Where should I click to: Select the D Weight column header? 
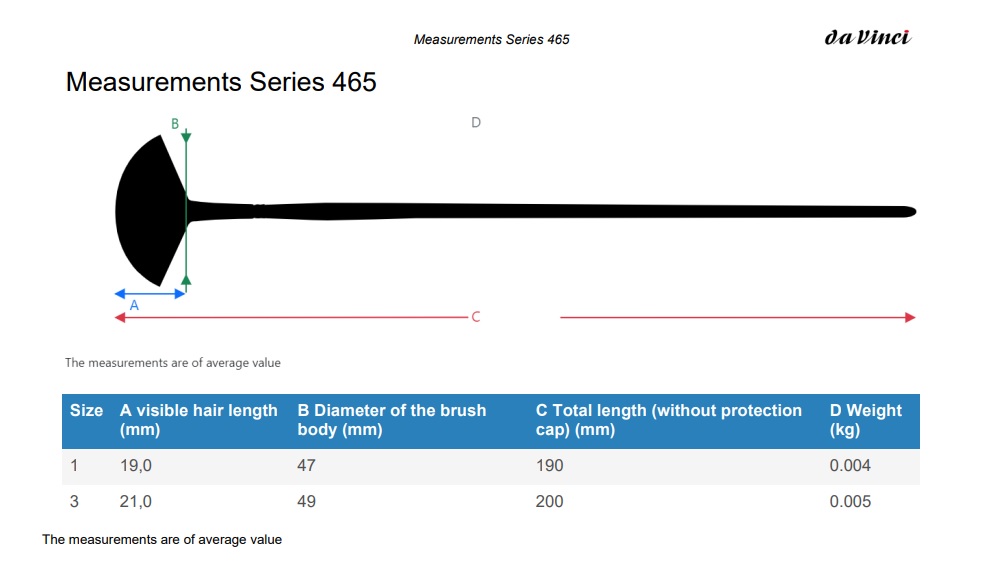tap(865, 420)
